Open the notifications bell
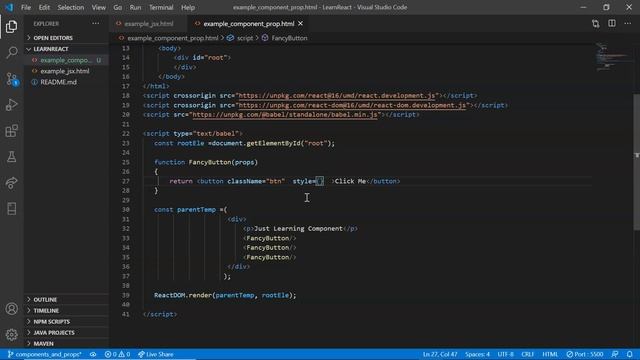This screenshot has width=640, height=360. point(630,354)
